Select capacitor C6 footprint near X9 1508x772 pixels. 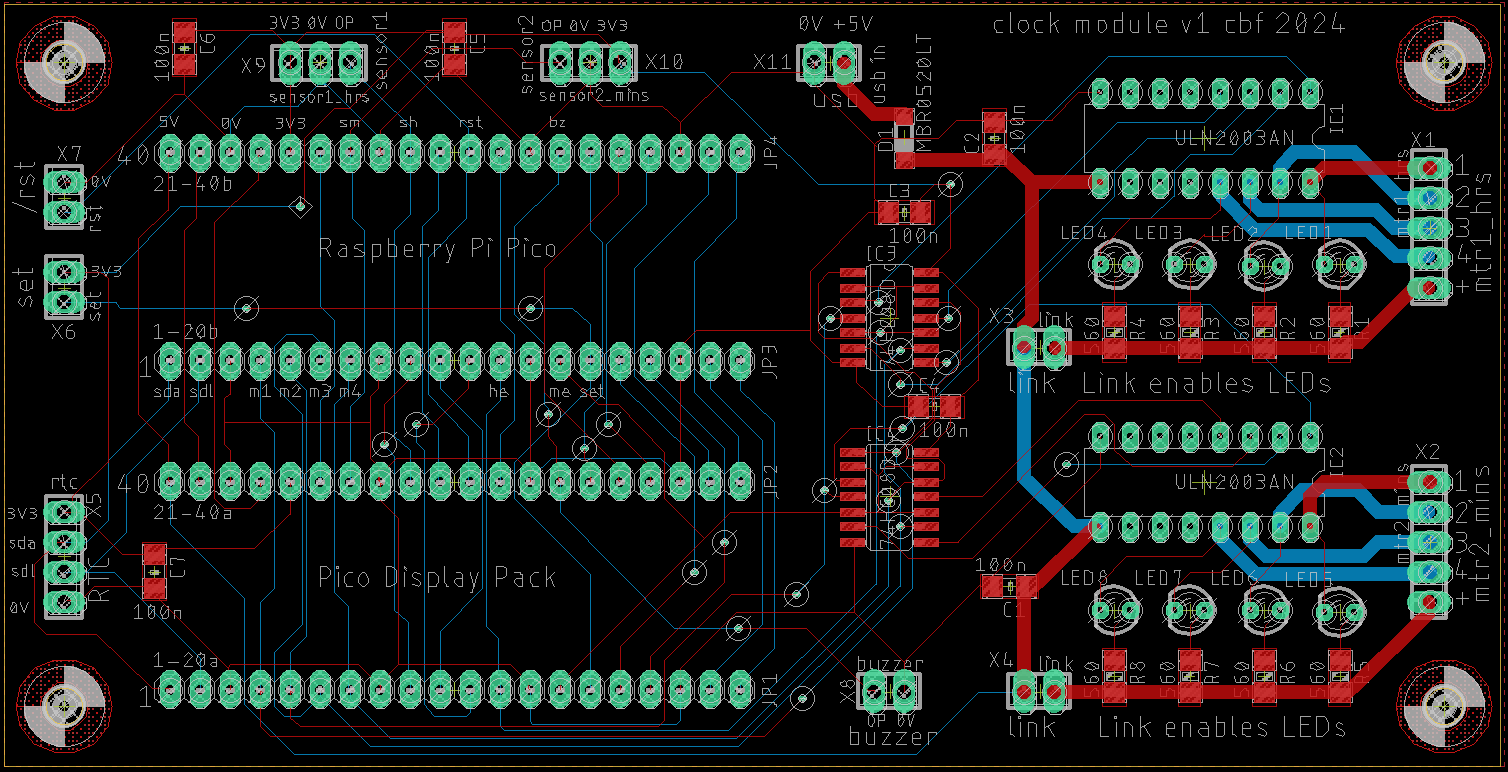click(x=185, y=47)
